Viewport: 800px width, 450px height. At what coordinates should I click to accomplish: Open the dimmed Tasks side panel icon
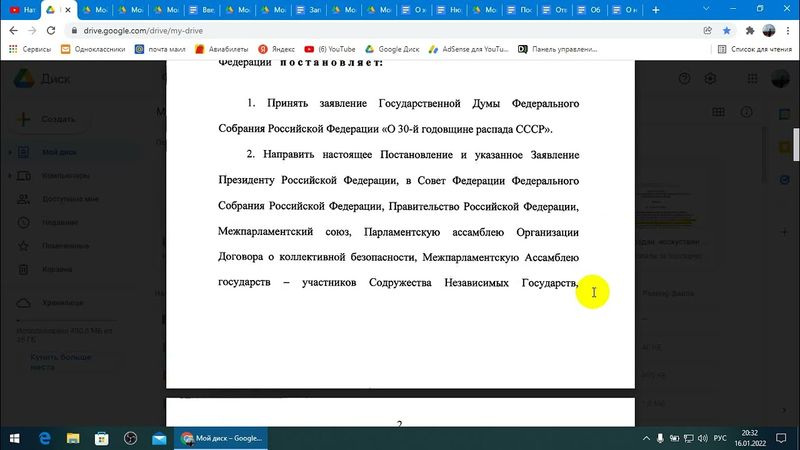click(x=785, y=180)
